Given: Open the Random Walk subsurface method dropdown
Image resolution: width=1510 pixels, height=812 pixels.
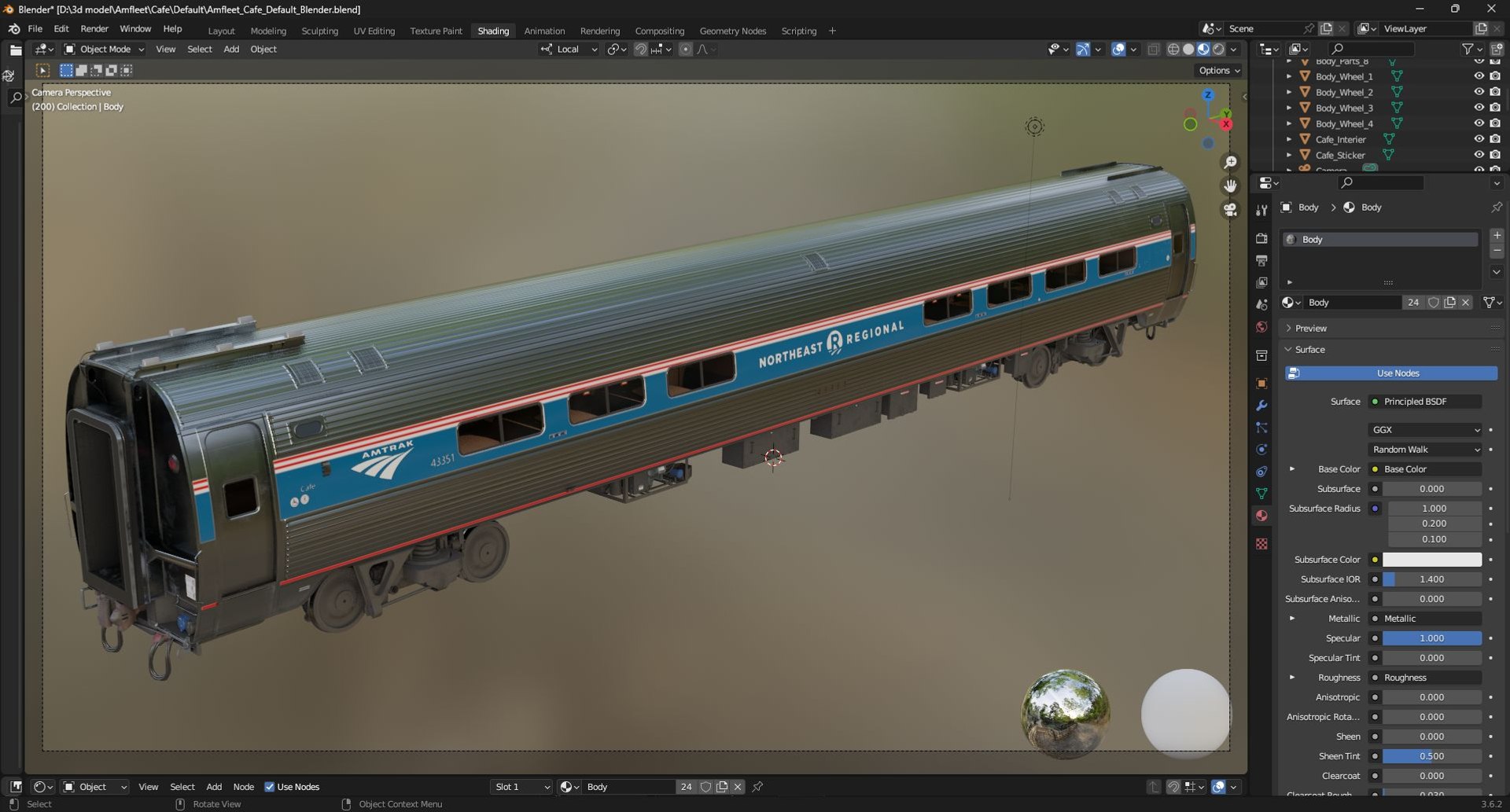Looking at the screenshot, I should point(1425,450).
